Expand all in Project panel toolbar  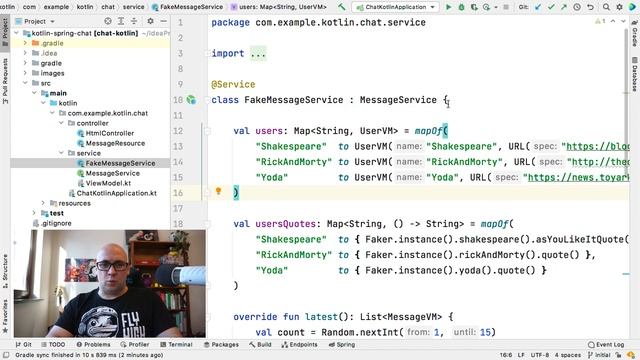click(121, 21)
